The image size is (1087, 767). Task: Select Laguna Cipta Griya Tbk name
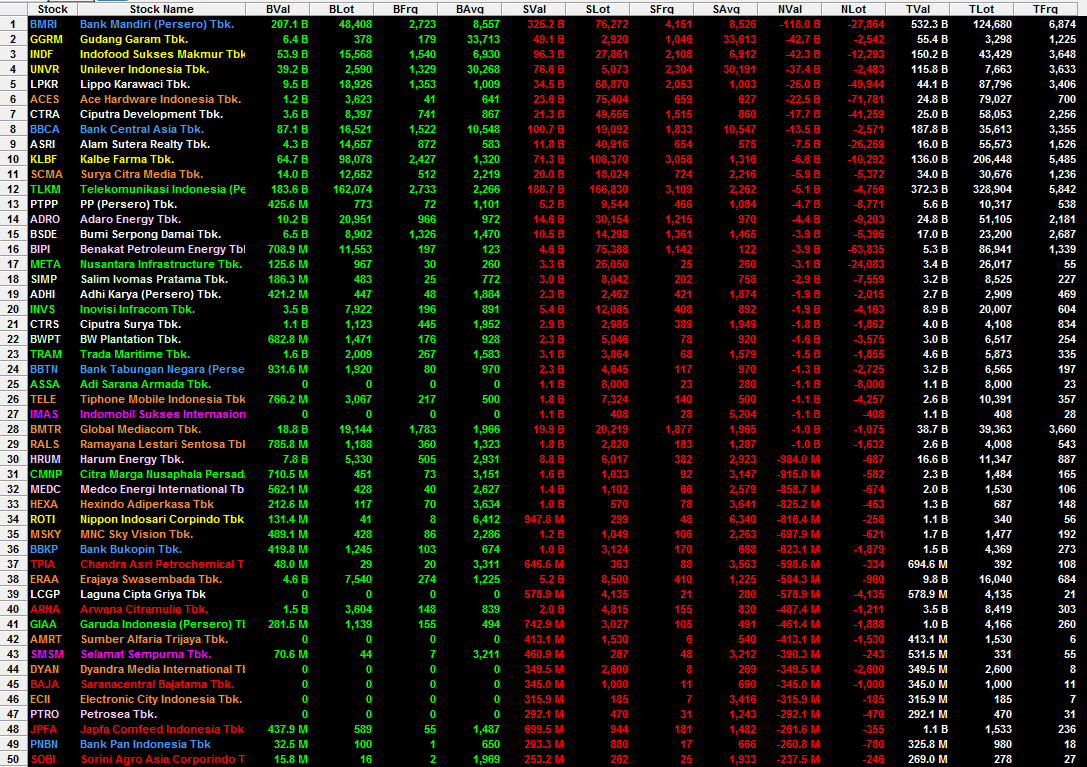pyautogui.click(x=143, y=595)
